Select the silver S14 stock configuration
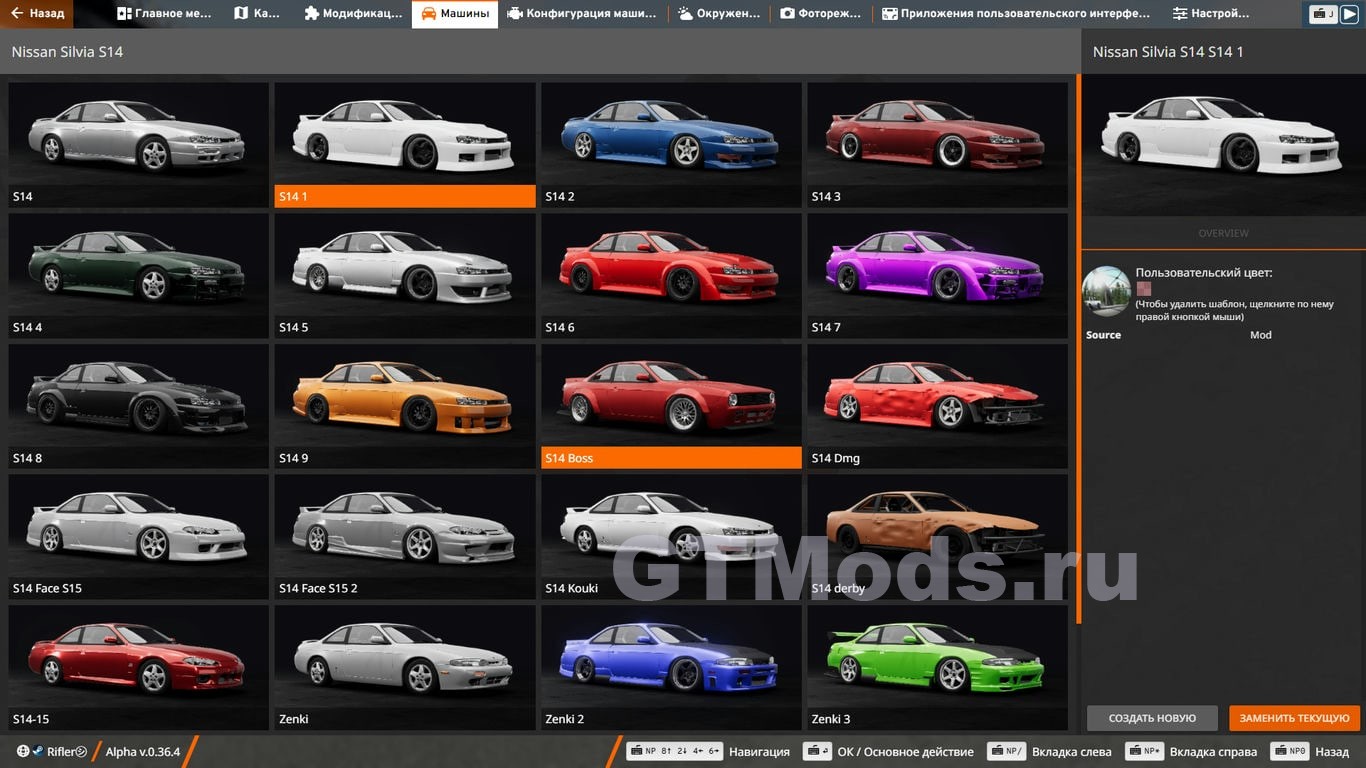 138,144
